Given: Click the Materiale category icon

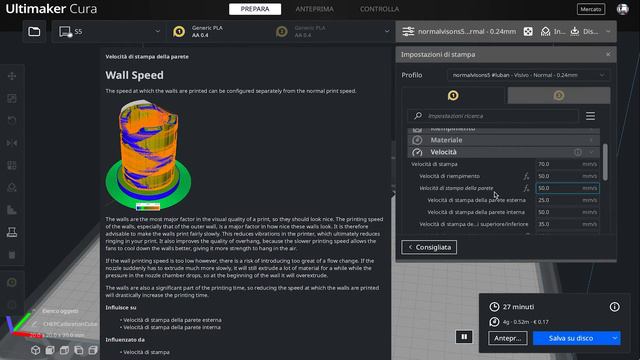Looking at the screenshot, I should point(417,140).
